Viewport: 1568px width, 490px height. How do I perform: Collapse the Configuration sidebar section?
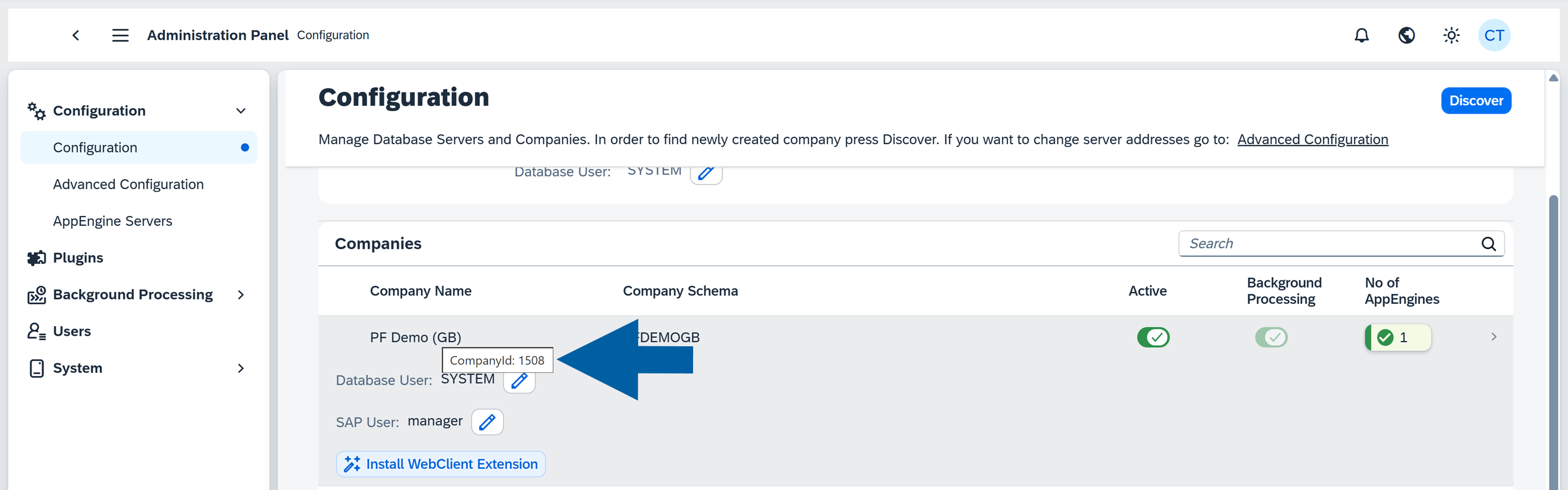241,111
